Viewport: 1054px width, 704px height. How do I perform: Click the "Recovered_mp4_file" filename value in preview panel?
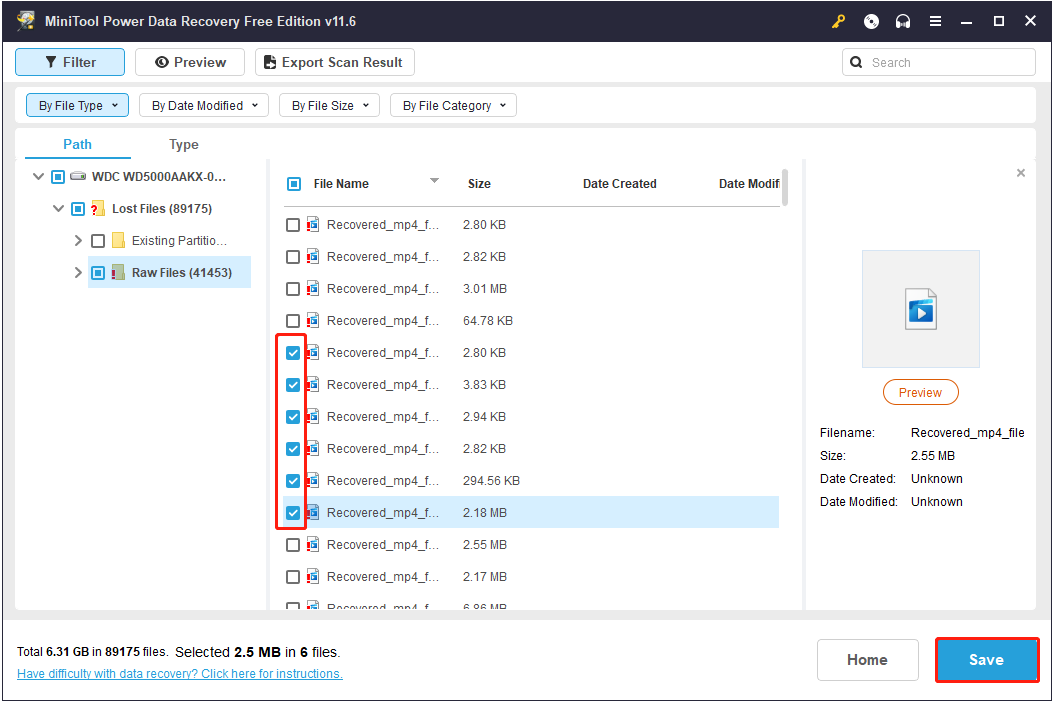(x=967, y=433)
